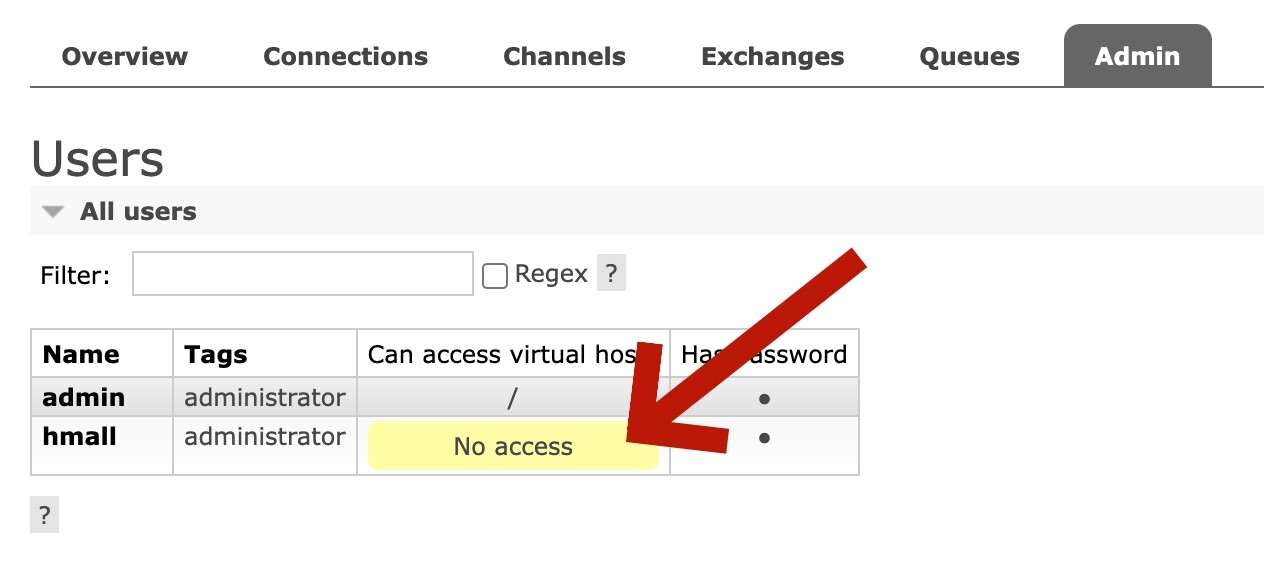This screenshot has height=562, width=1264.
Task: Open the hmall user details
Action: pyautogui.click(x=80, y=437)
